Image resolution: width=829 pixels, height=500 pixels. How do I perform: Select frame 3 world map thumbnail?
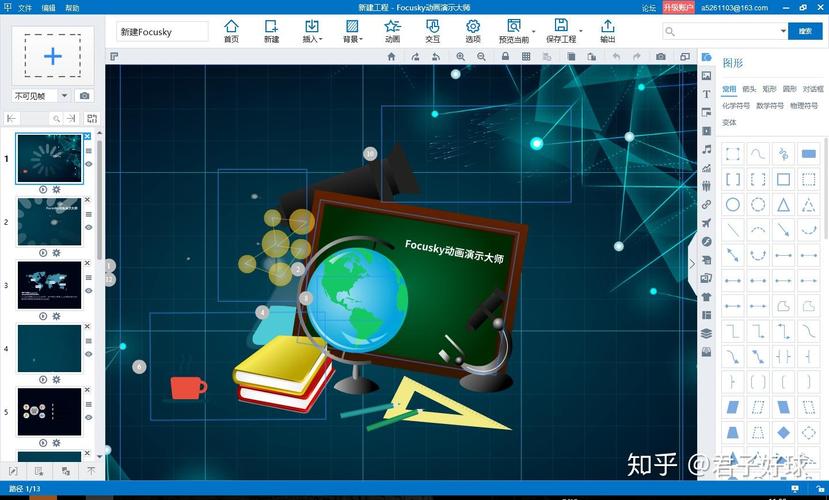pyautogui.click(x=50, y=285)
